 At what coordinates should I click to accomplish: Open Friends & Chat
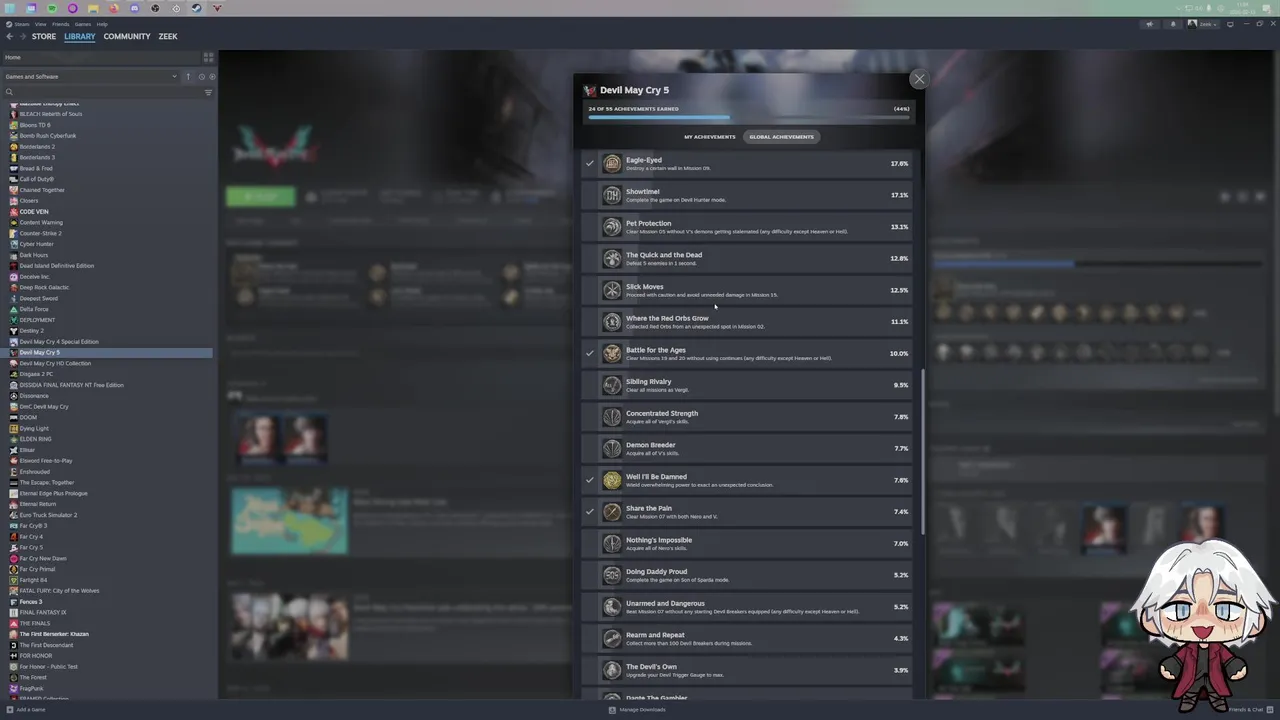[x=1250, y=709]
